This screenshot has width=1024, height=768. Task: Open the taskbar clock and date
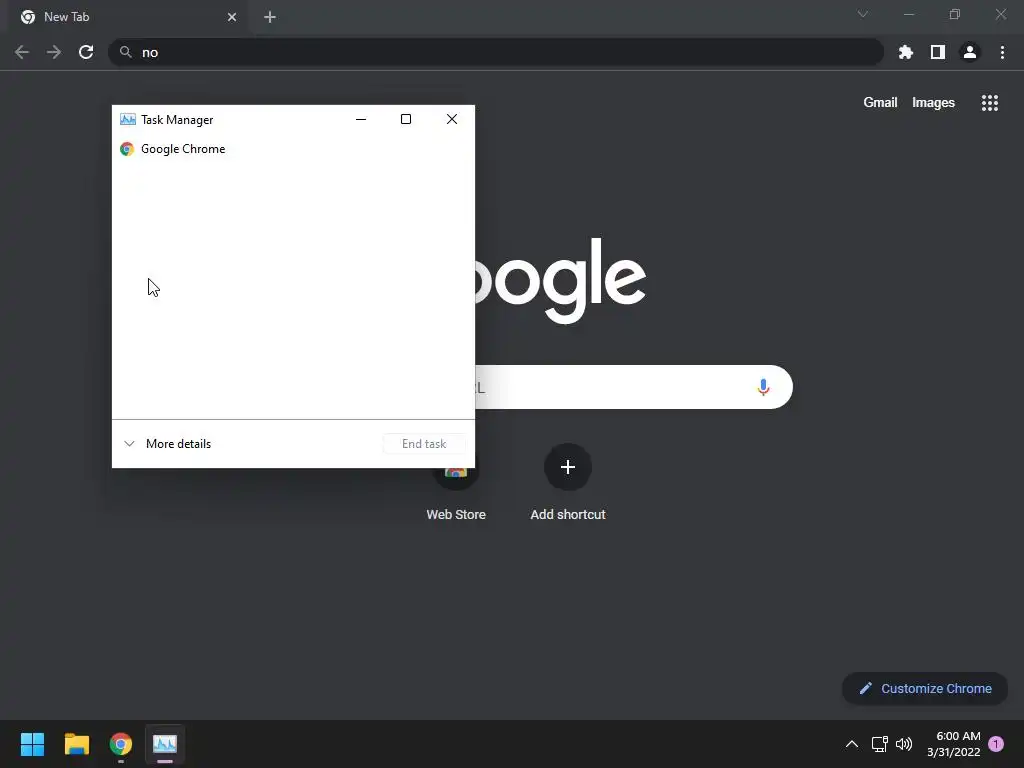953,744
